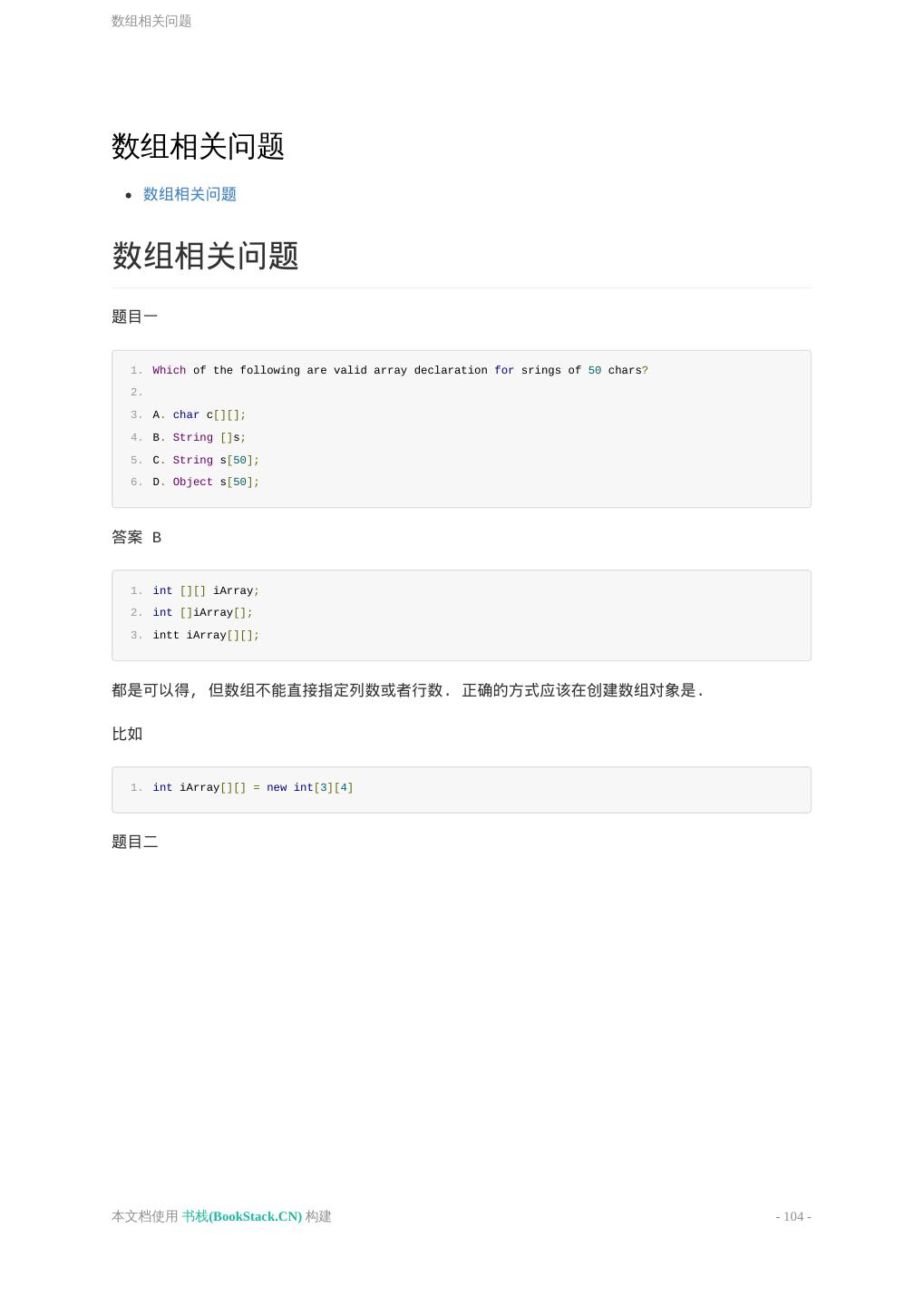Click code line 'B. String []s;'
Image resolution: width=924 pixels, height=1306 pixels.
[199, 437]
